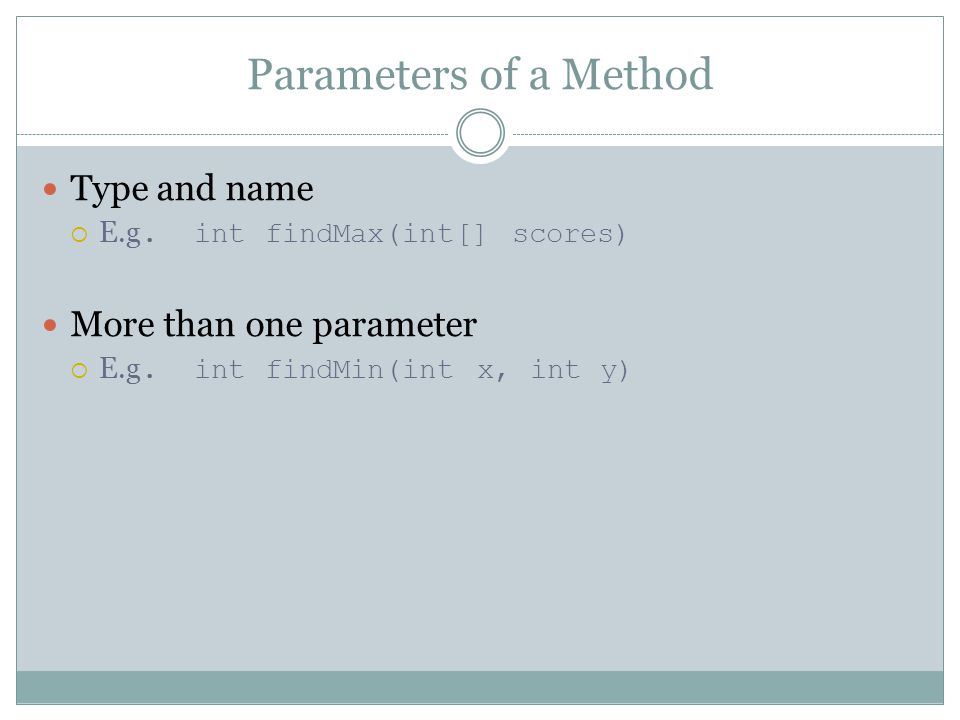
Task: Select the More than one parameter heading
Action: point(274,324)
